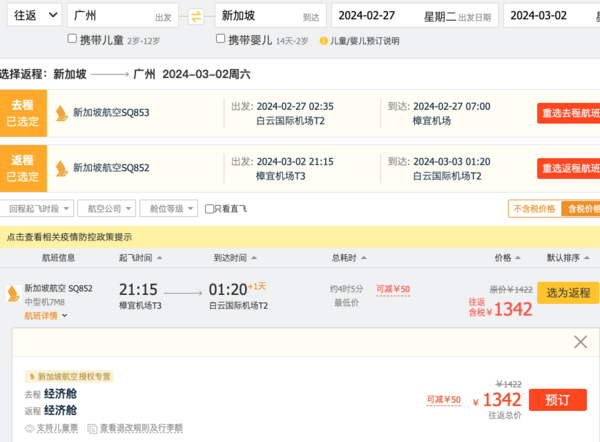Click 重选去程航班 button

click(569, 113)
